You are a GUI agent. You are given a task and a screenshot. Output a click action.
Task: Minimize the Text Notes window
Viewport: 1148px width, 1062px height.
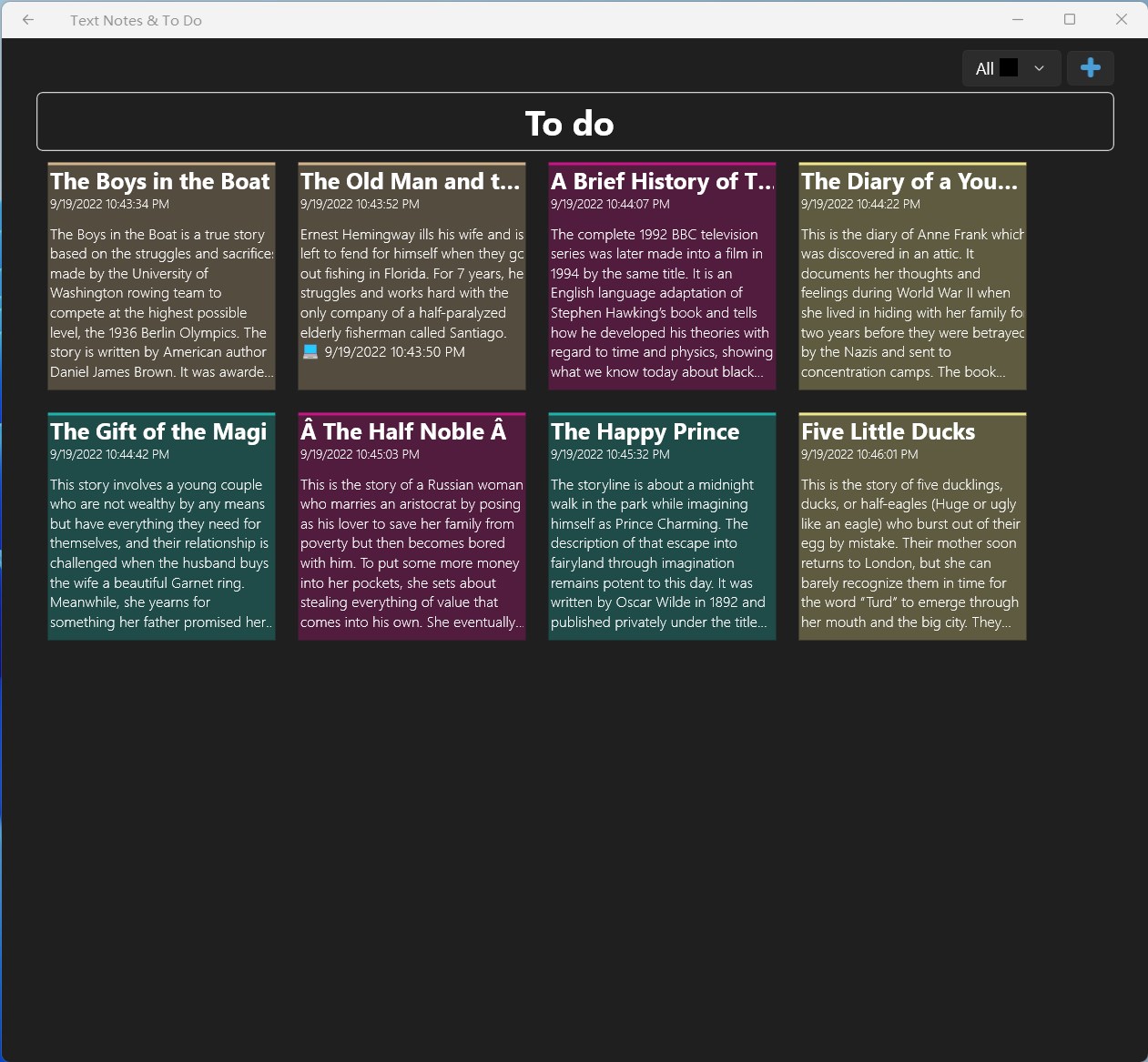point(1018,19)
